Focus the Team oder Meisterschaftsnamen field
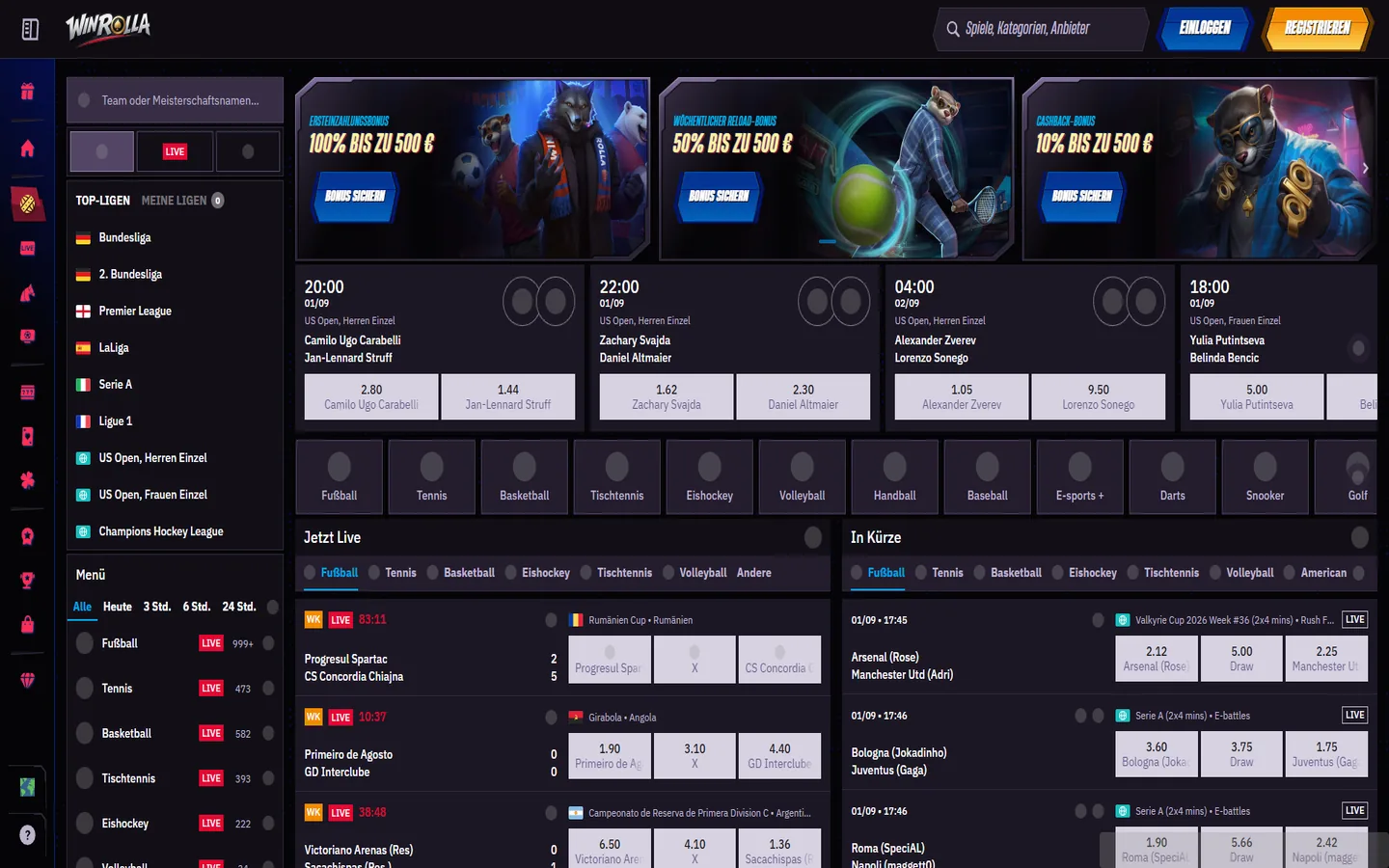Screen dimensions: 1389x868 pos(175,100)
